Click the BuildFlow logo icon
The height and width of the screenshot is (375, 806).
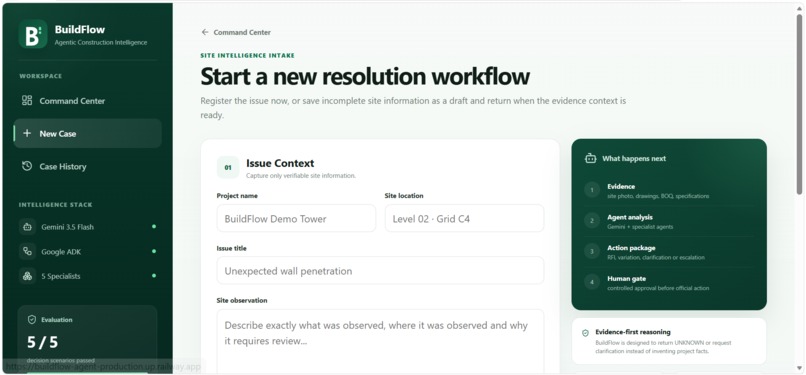33,34
